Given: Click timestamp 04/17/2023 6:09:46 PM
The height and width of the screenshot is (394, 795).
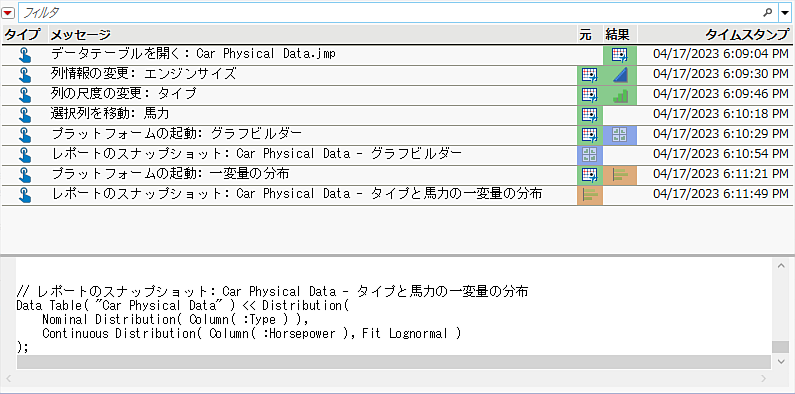Looking at the screenshot, I should pyautogui.click(x=721, y=94).
